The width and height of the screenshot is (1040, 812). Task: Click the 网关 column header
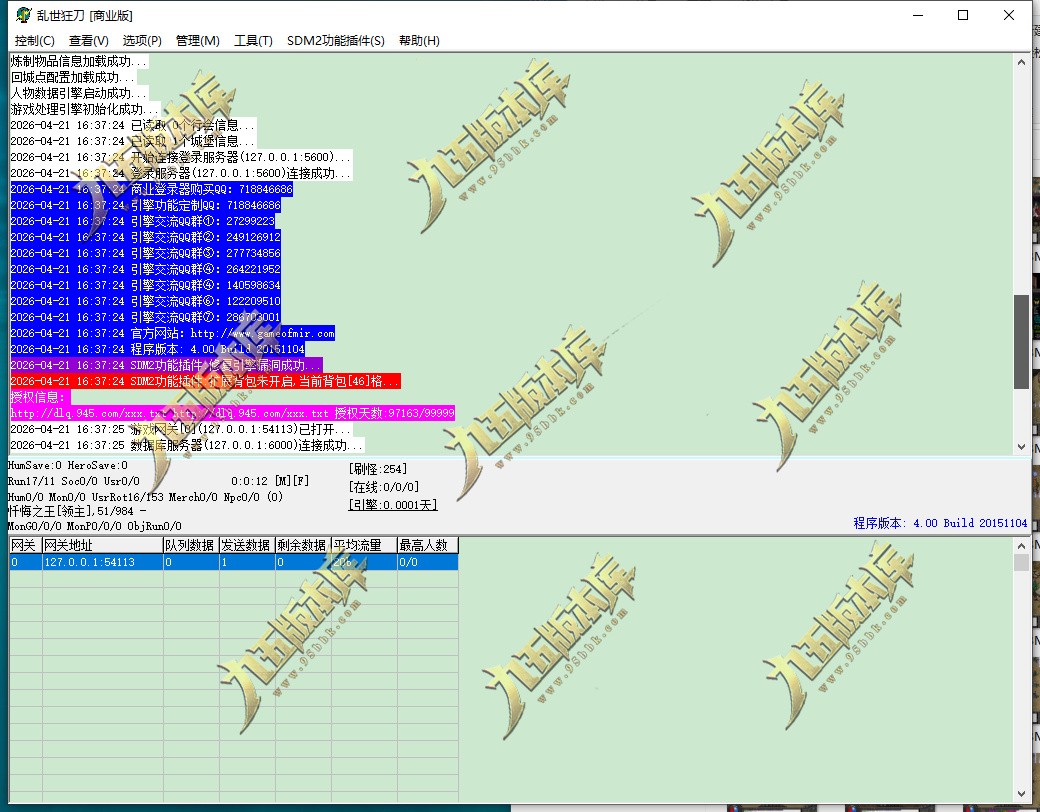pos(26,545)
